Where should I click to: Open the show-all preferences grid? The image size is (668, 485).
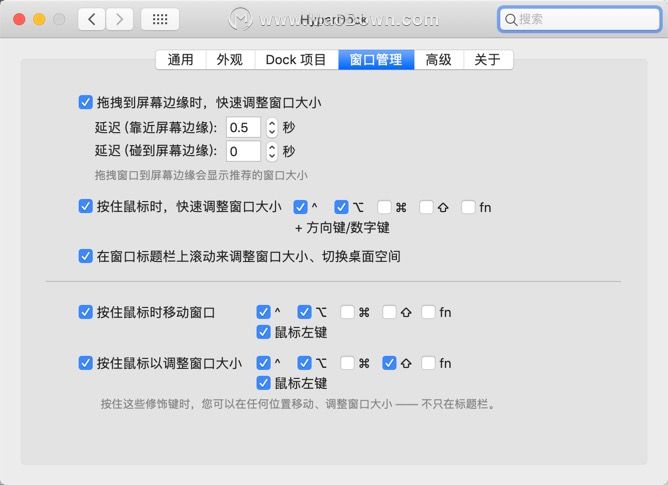click(160, 19)
